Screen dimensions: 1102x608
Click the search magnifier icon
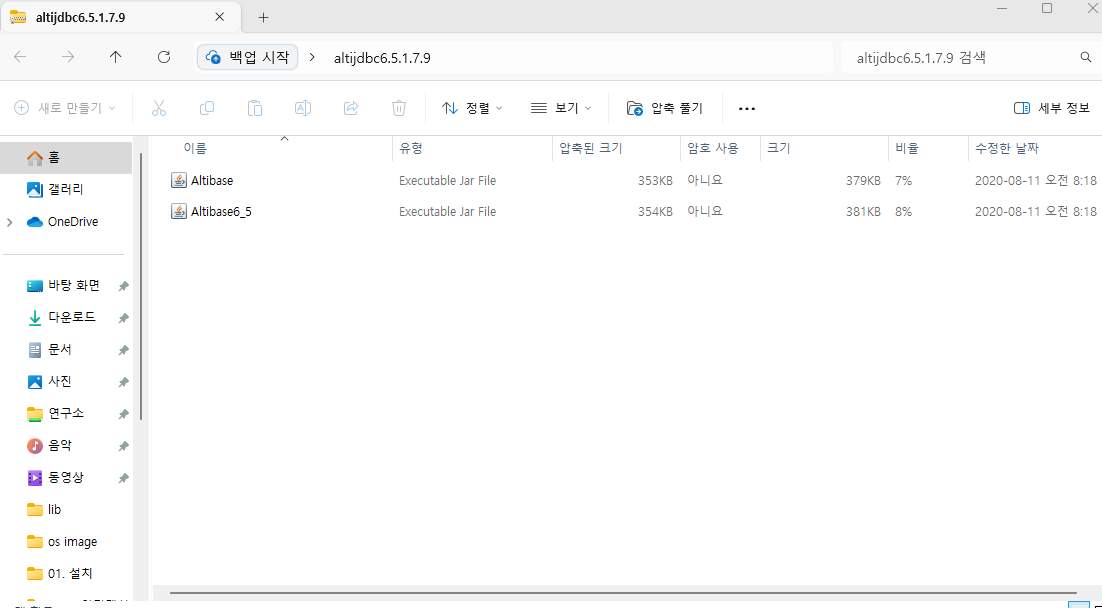point(1086,58)
